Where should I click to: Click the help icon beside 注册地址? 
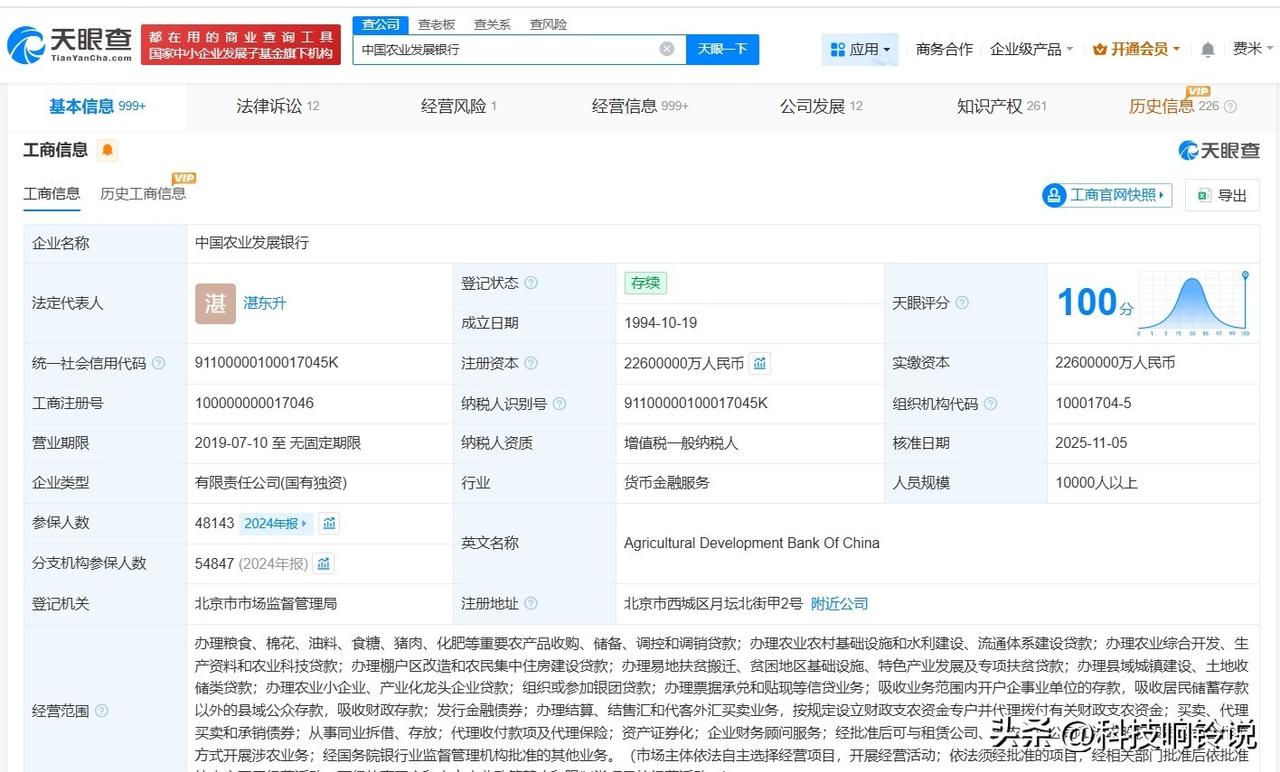click(x=531, y=603)
